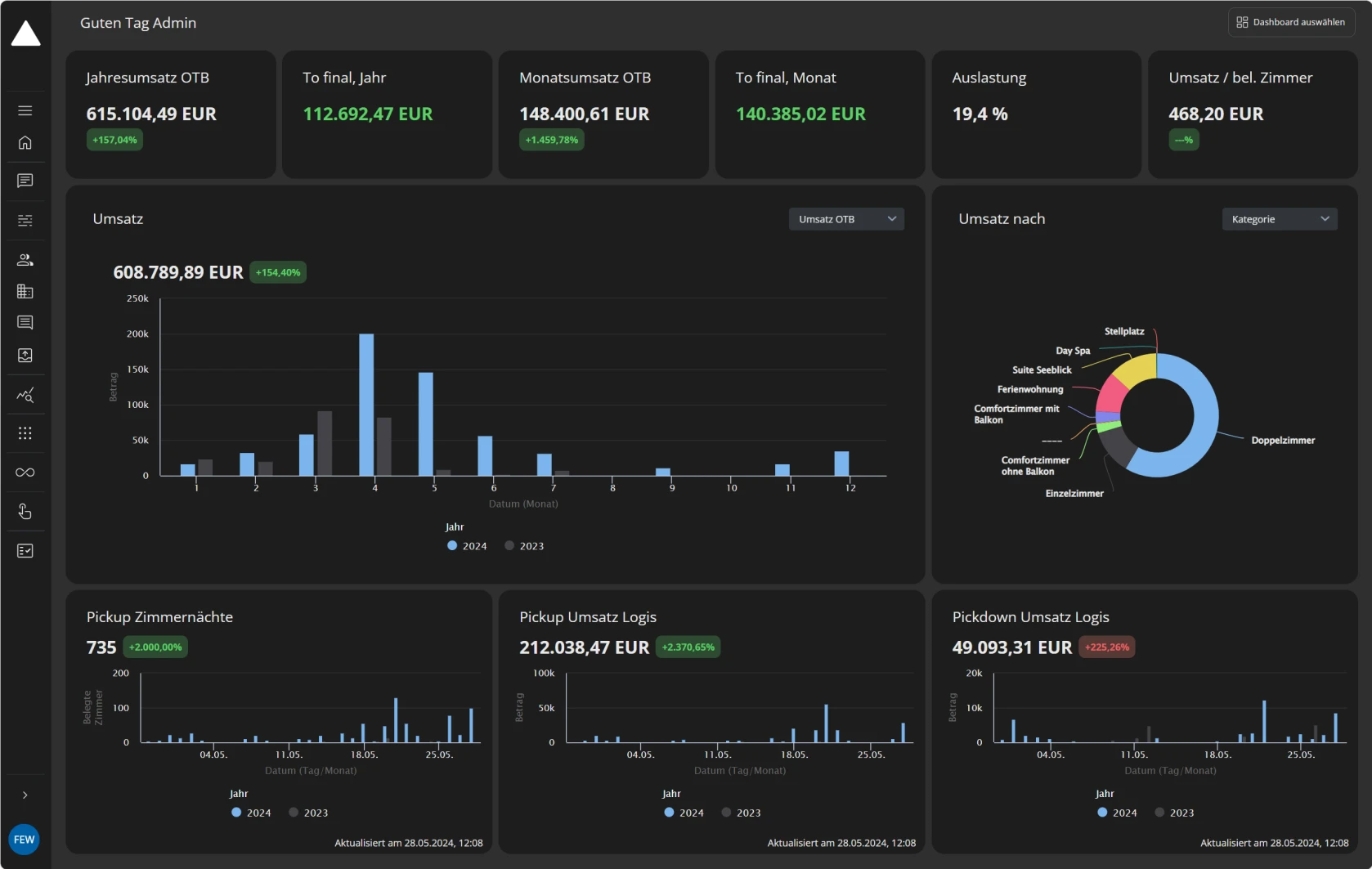Open the checklist icon at sidebar bottom

click(25, 550)
